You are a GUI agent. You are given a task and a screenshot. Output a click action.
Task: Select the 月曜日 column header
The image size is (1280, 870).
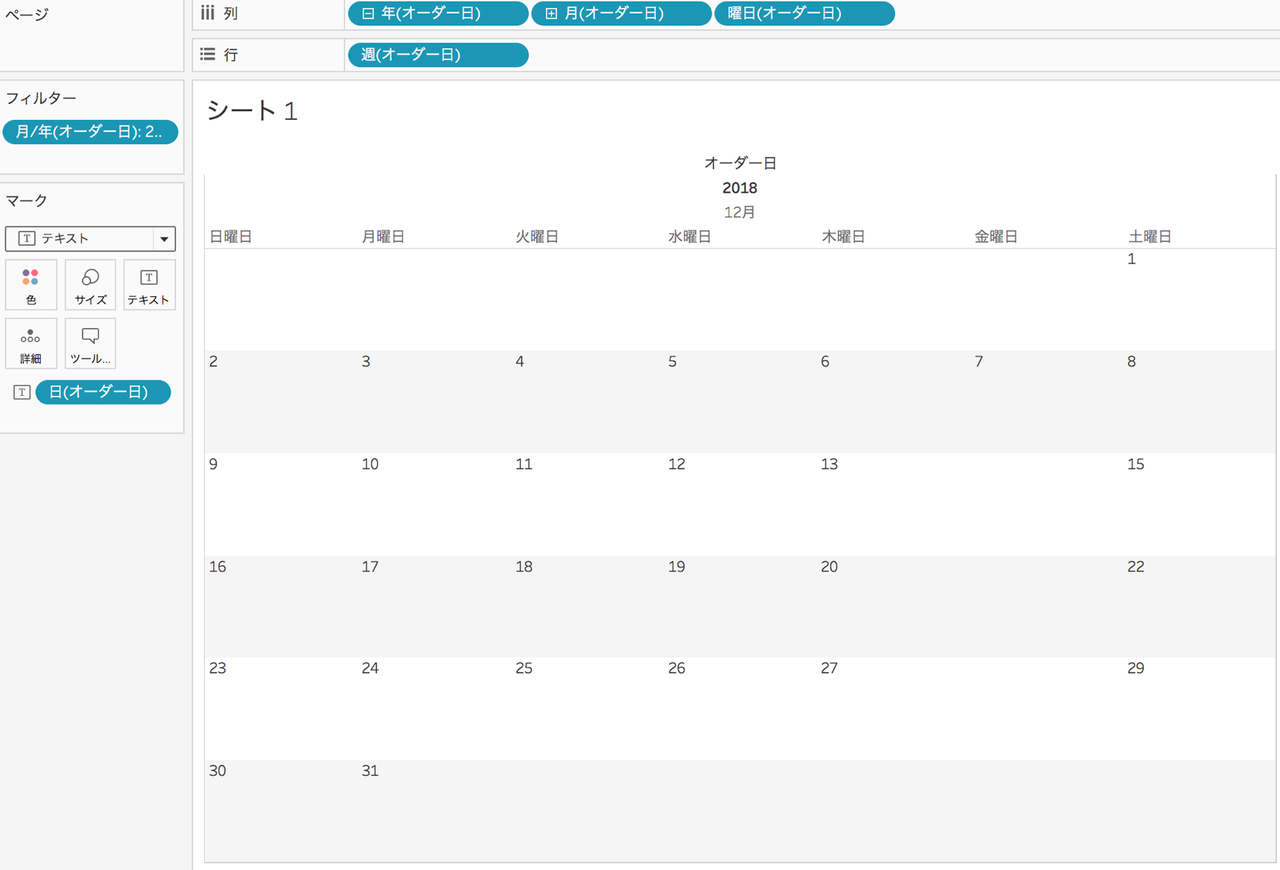tap(383, 237)
